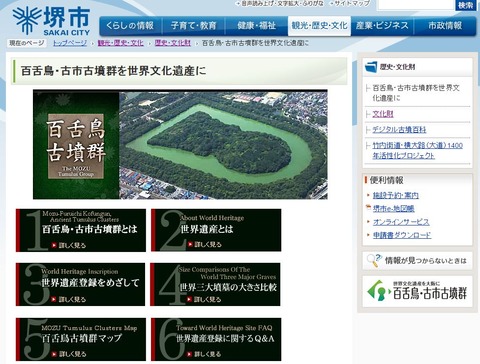Screen dimensions: 480x364
Task: Open the 施設予約・案内 link
Action: click(396, 195)
